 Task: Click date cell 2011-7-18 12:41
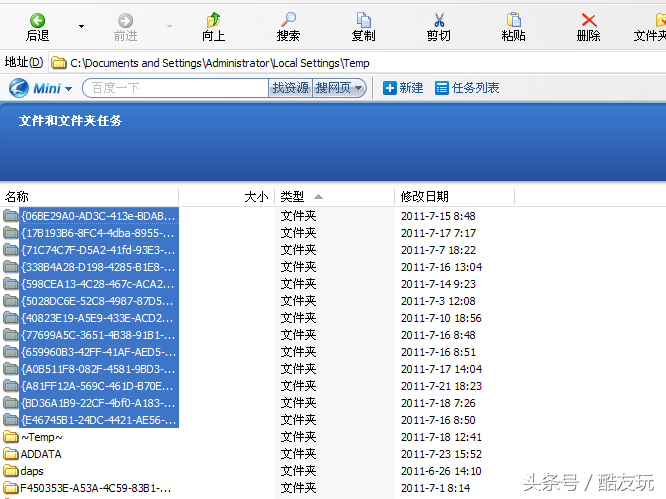441,437
